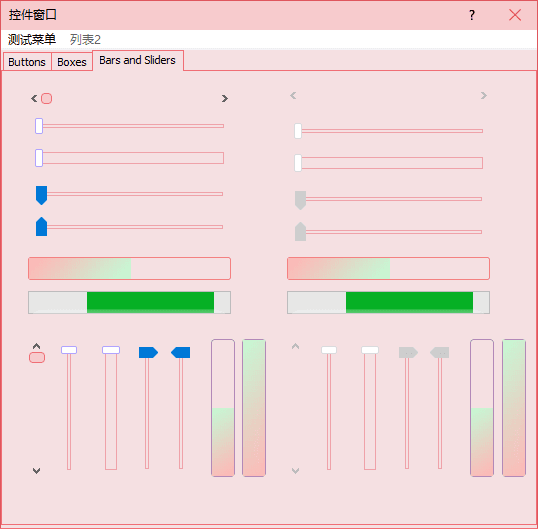Click the gray left-pointing disabled vertical slider handle
The image size is (538, 529).
point(440,352)
